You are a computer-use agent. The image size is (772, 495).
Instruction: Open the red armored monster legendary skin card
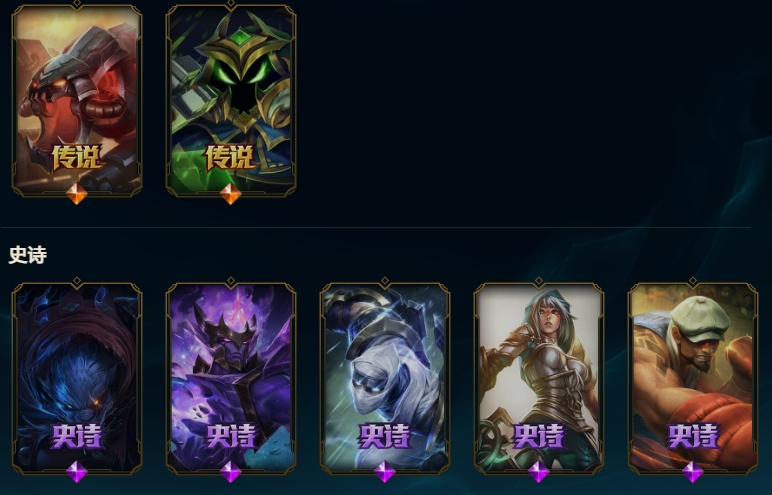point(77,101)
